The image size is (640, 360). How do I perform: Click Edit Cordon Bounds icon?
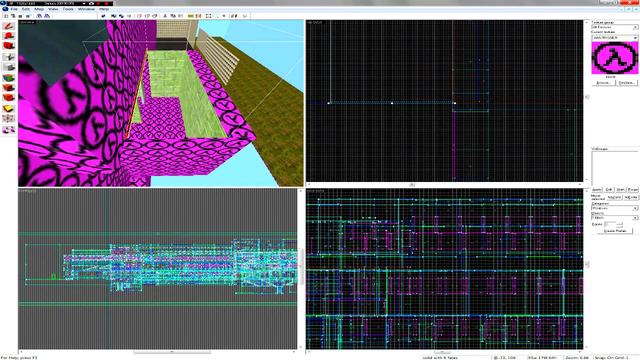[198, 16]
